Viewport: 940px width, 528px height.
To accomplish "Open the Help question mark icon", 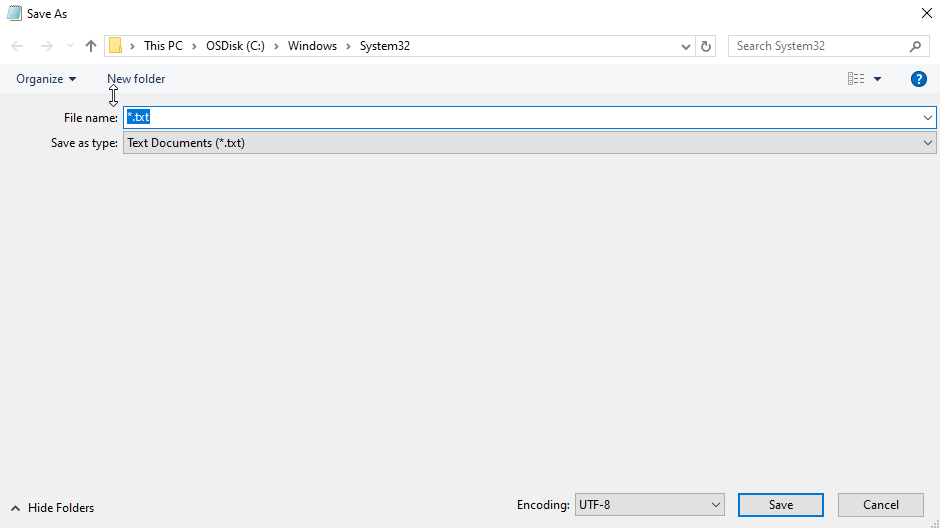I will point(919,79).
